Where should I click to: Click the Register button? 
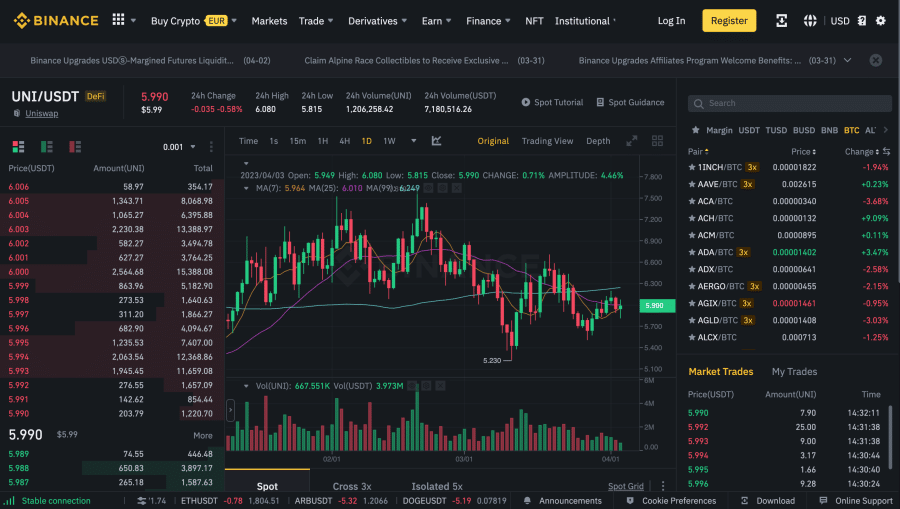[x=729, y=21]
